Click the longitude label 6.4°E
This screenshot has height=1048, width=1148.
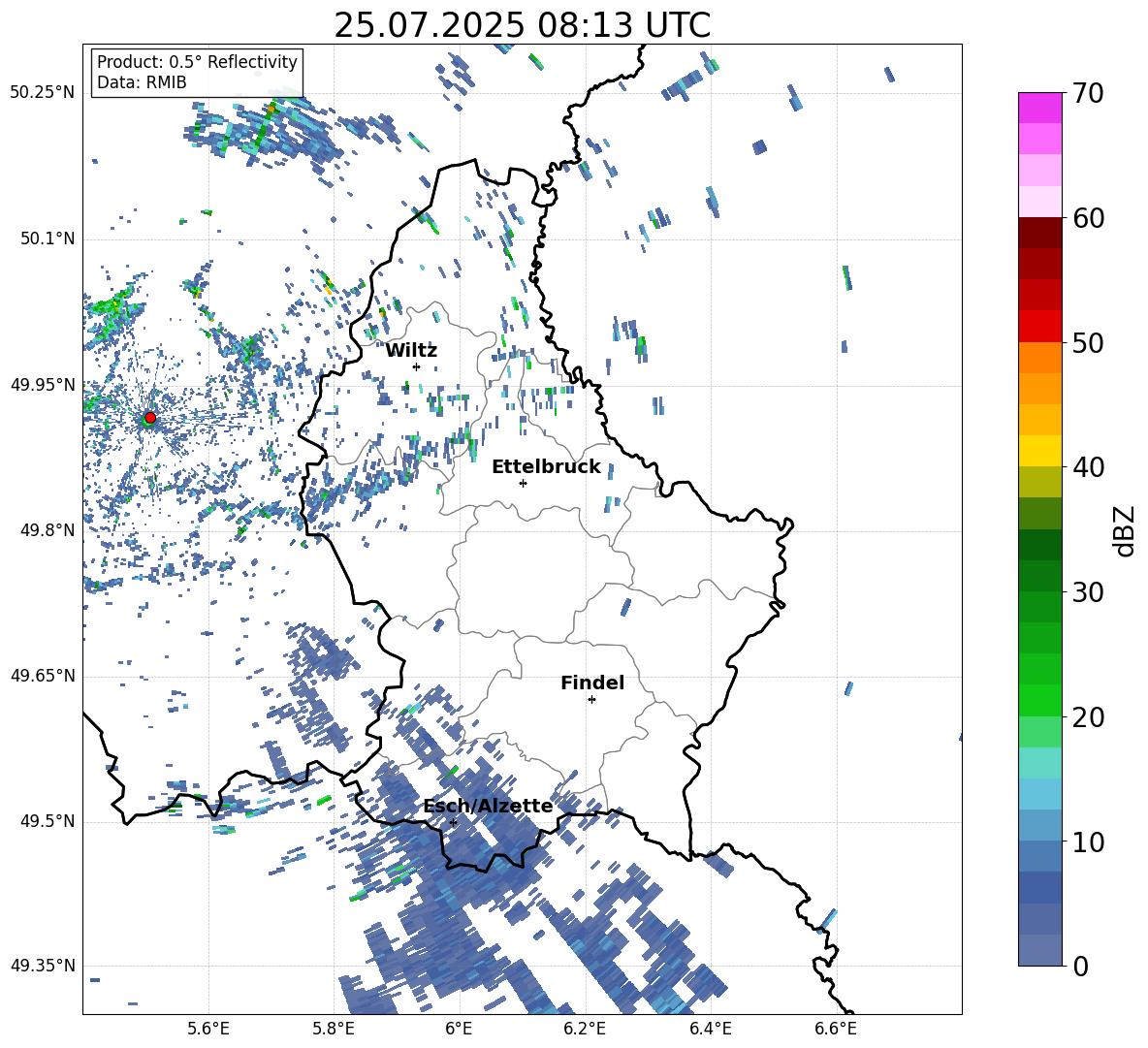tap(710, 1029)
